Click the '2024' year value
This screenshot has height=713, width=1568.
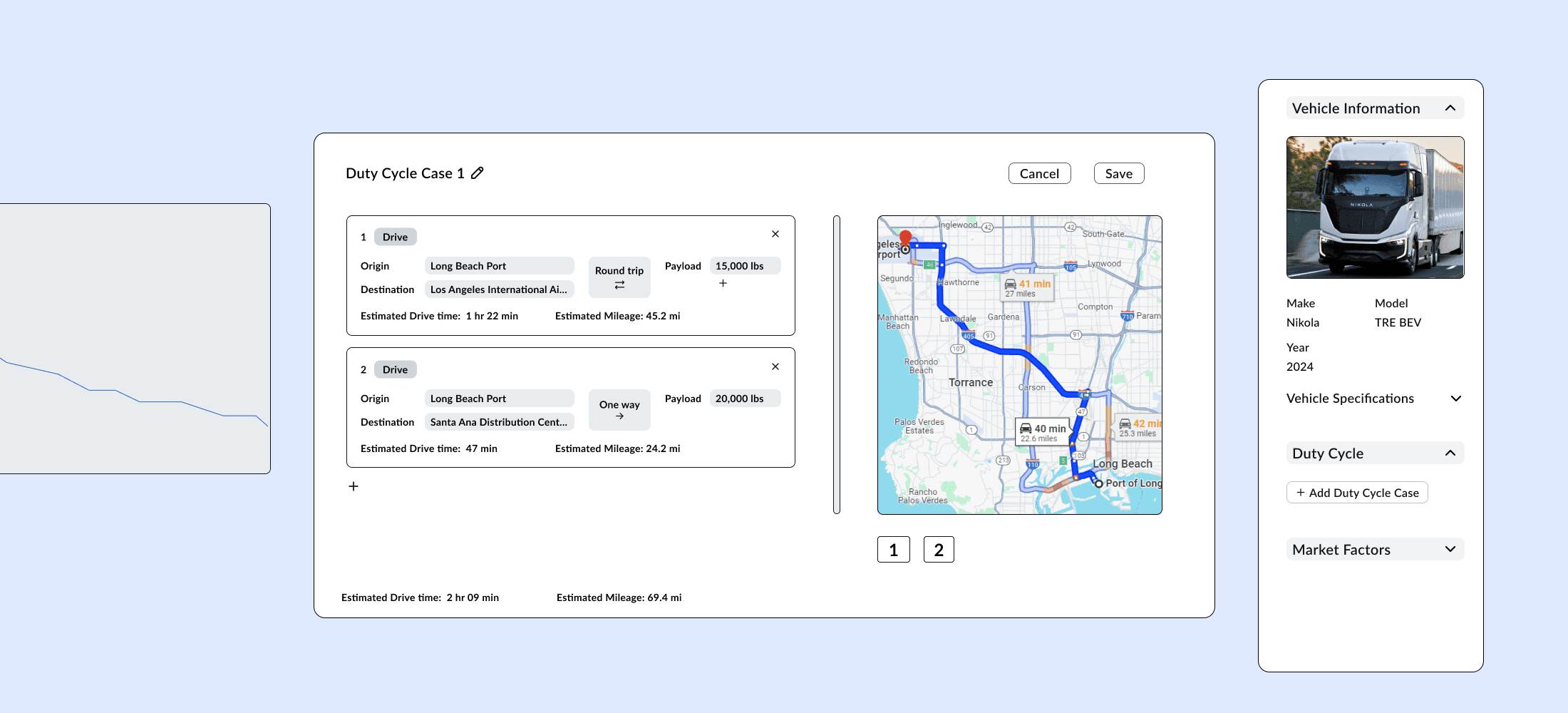coord(1300,366)
